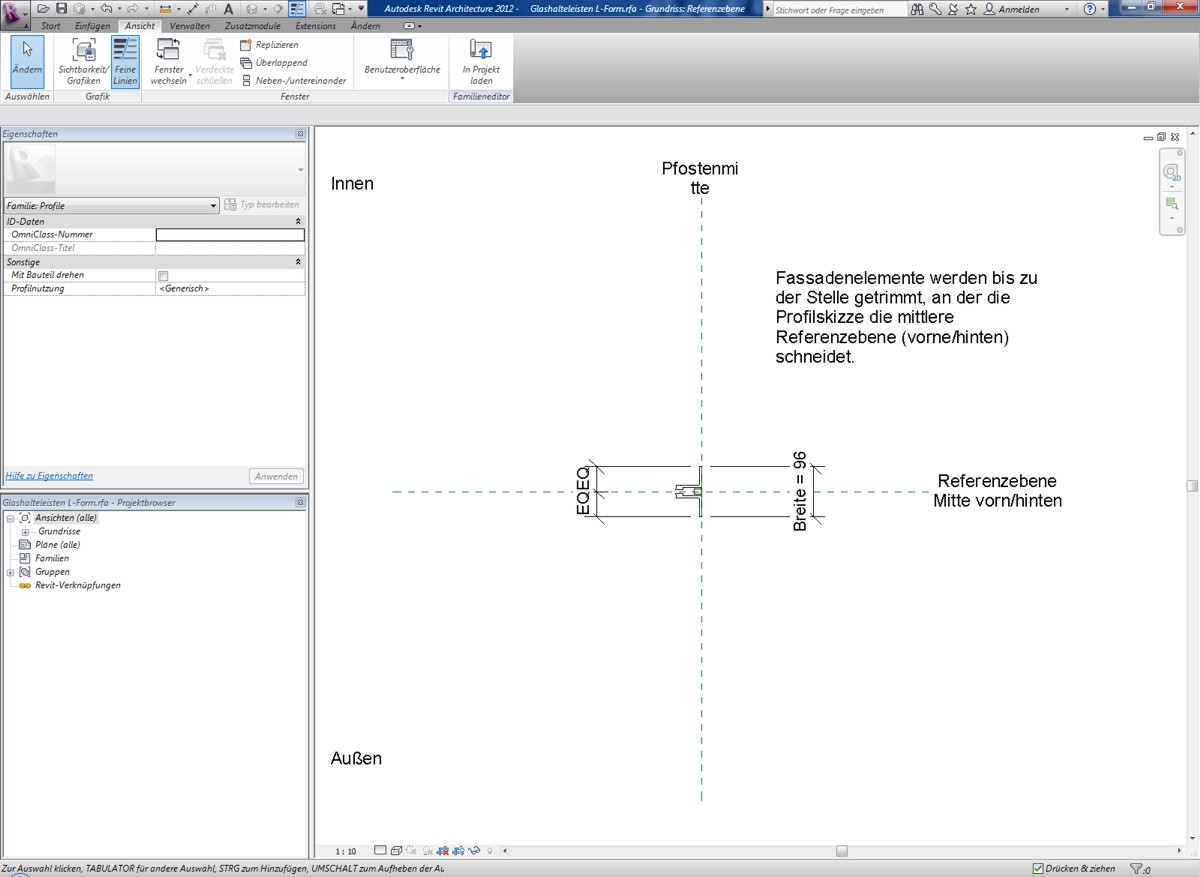Click the vertical scrollbar thumb of the view
This screenshot has height=877, width=1200.
[x=1192, y=486]
